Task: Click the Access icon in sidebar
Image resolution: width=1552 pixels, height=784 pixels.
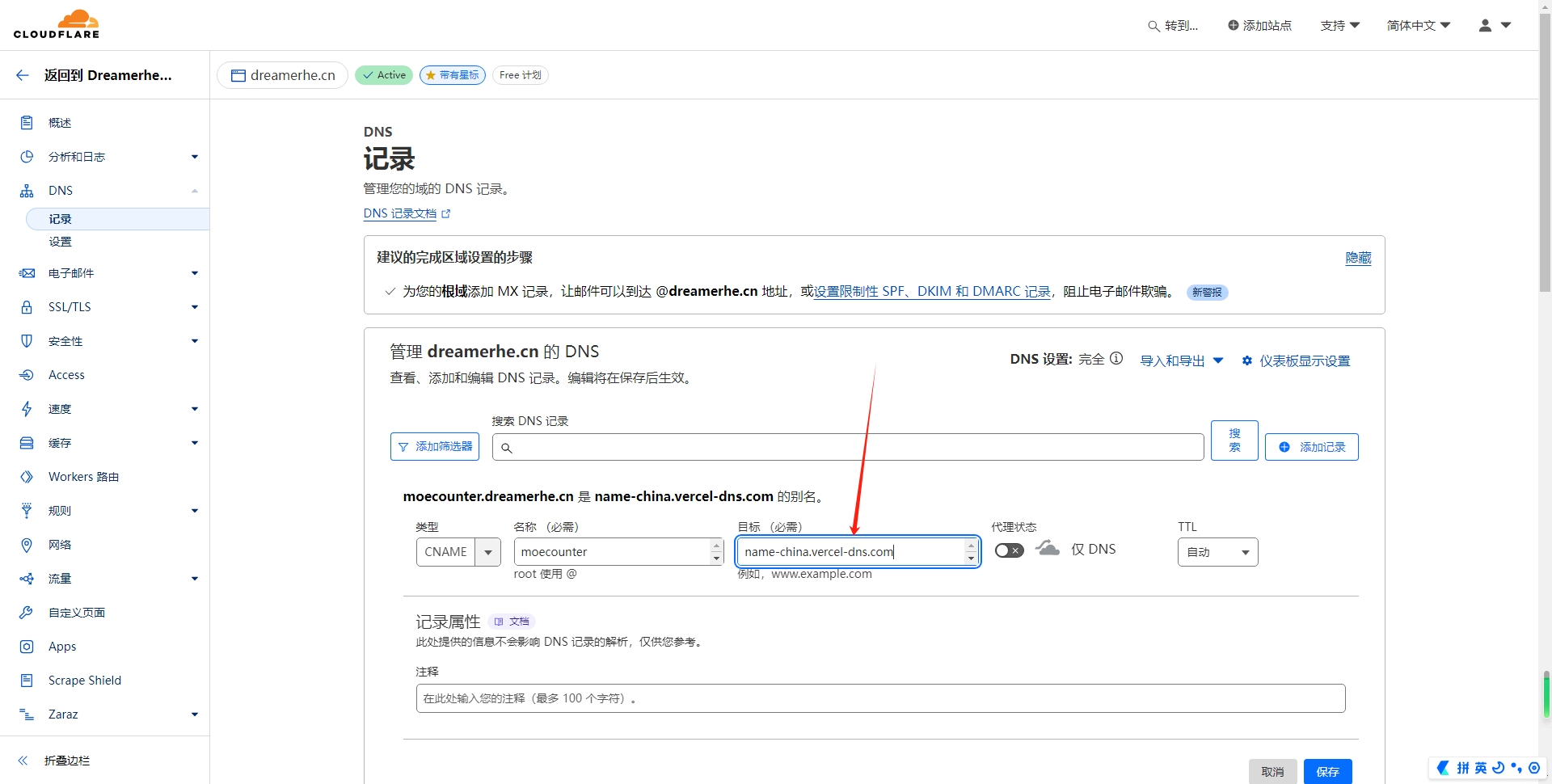Action: [27, 375]
